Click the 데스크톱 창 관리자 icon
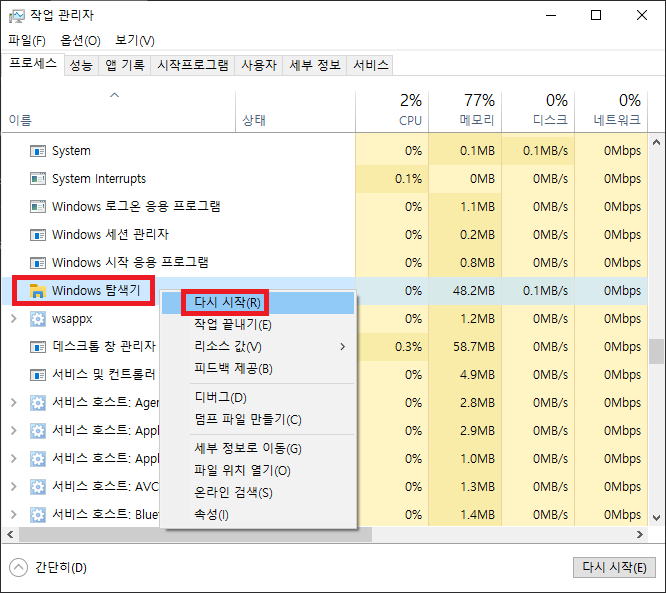 point(38,347)
